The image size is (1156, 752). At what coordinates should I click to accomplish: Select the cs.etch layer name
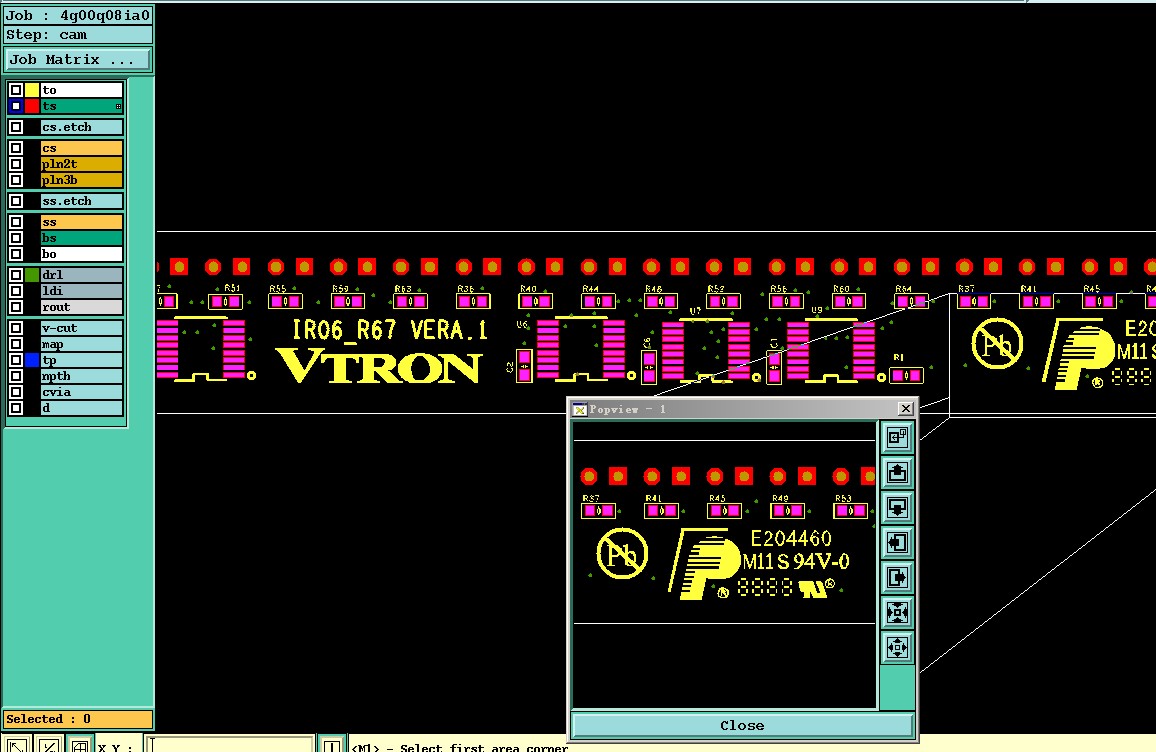tap(81, 127)
